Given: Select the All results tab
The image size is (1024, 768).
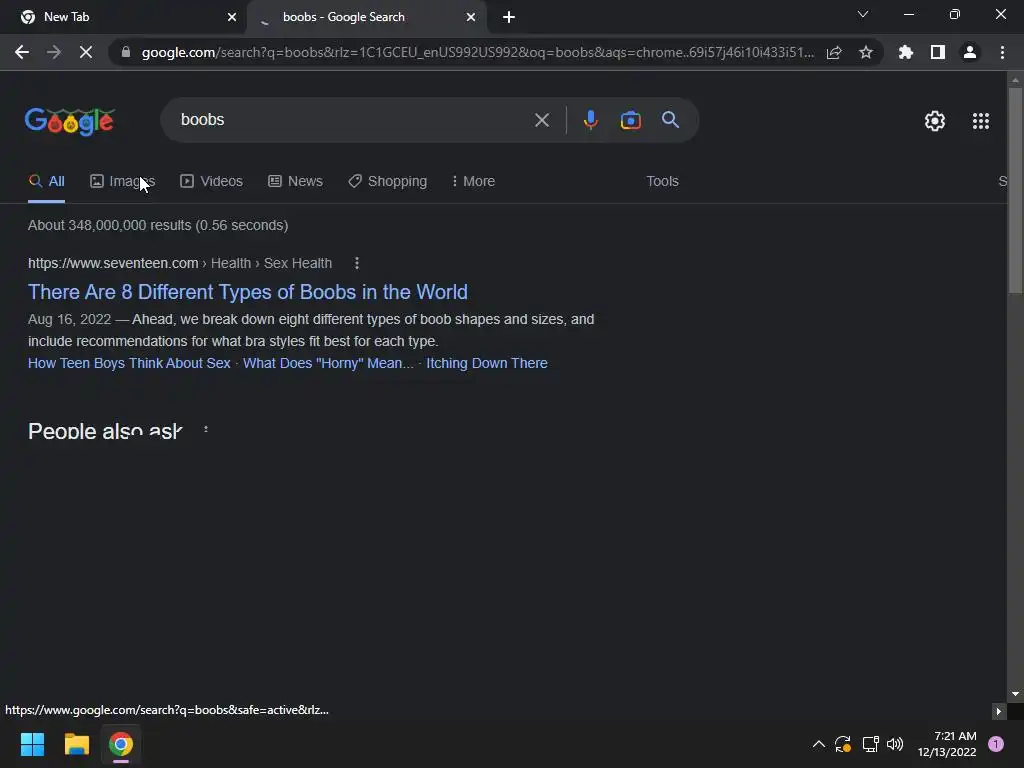Looking at the screenshot, I should pos(46,182).
